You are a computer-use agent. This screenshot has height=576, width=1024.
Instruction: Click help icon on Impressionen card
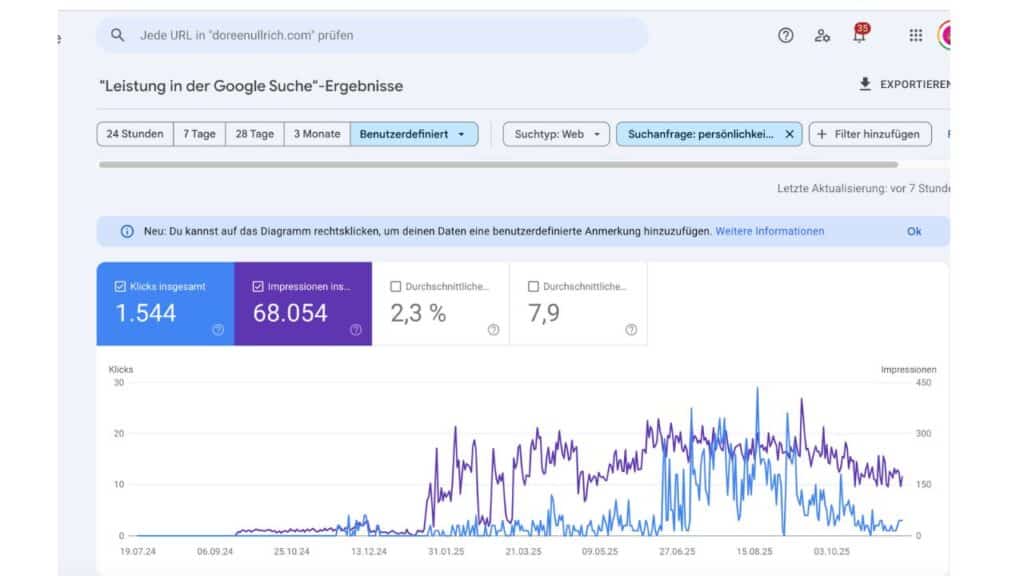coord(355,330)
